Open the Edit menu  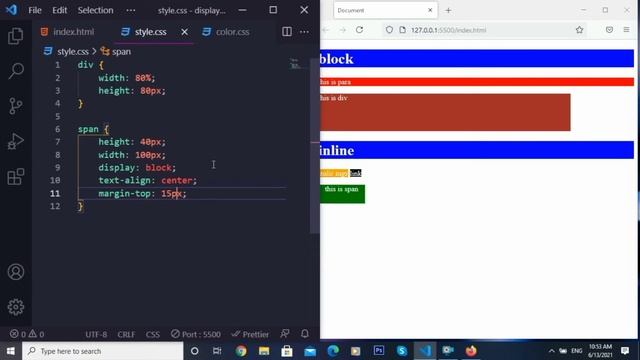click(x=60, y=10)
